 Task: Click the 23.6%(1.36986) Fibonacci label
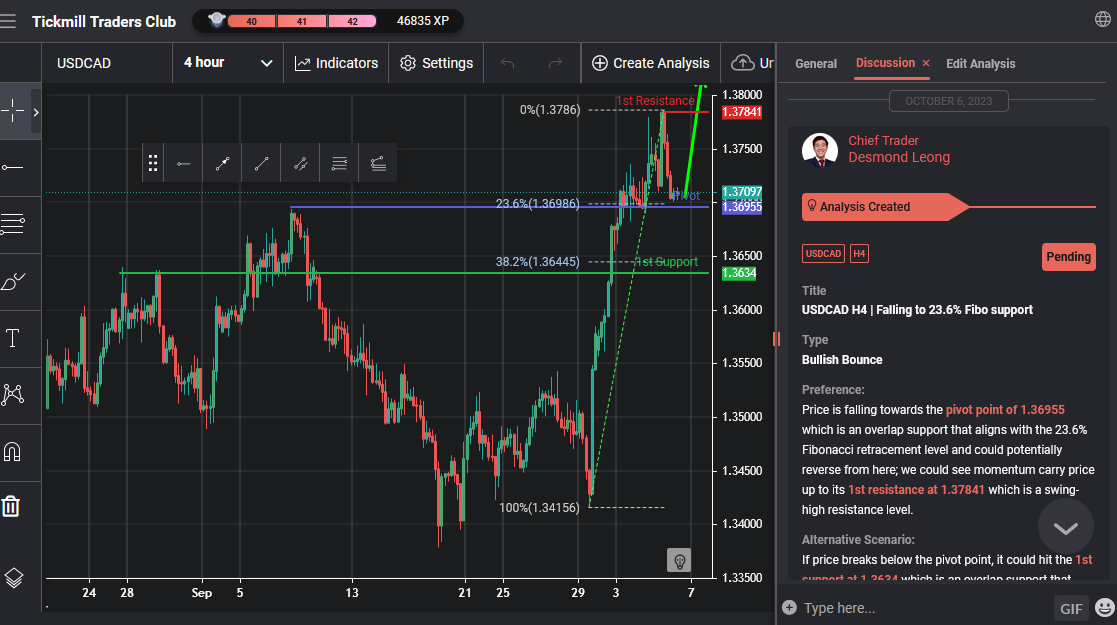tap(537, 204)
